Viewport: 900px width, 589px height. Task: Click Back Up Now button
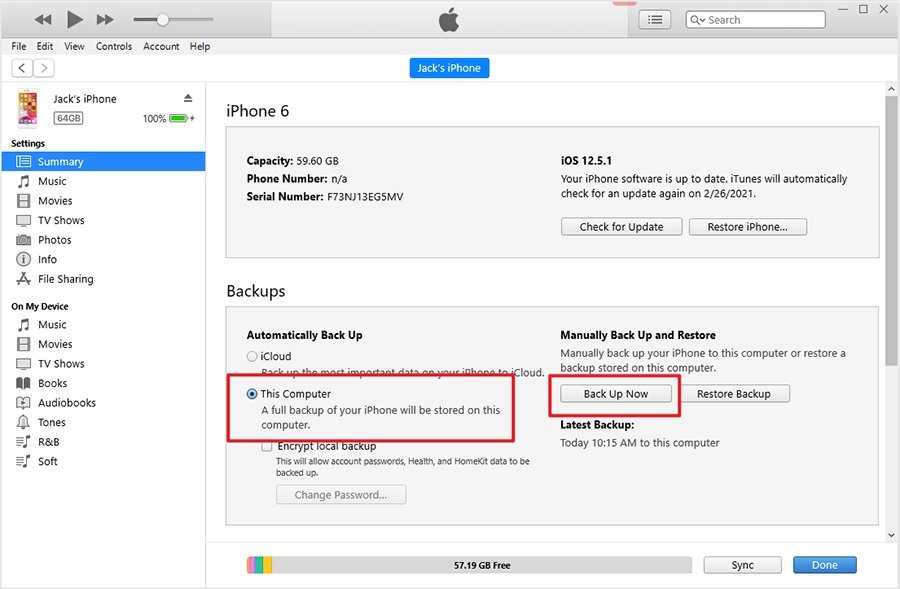pos(616,394)
